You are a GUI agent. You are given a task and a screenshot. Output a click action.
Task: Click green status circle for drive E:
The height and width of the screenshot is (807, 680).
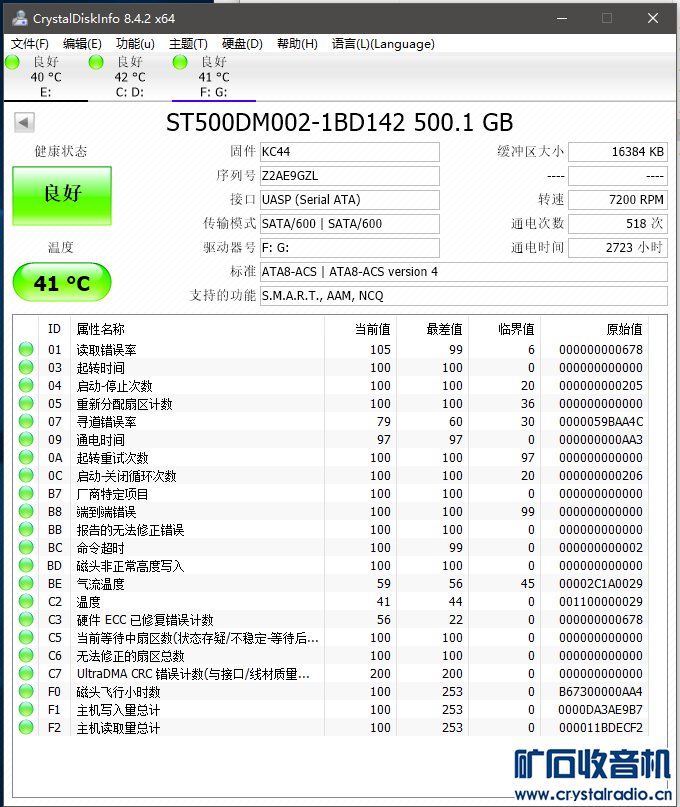[x=12, y=62]
